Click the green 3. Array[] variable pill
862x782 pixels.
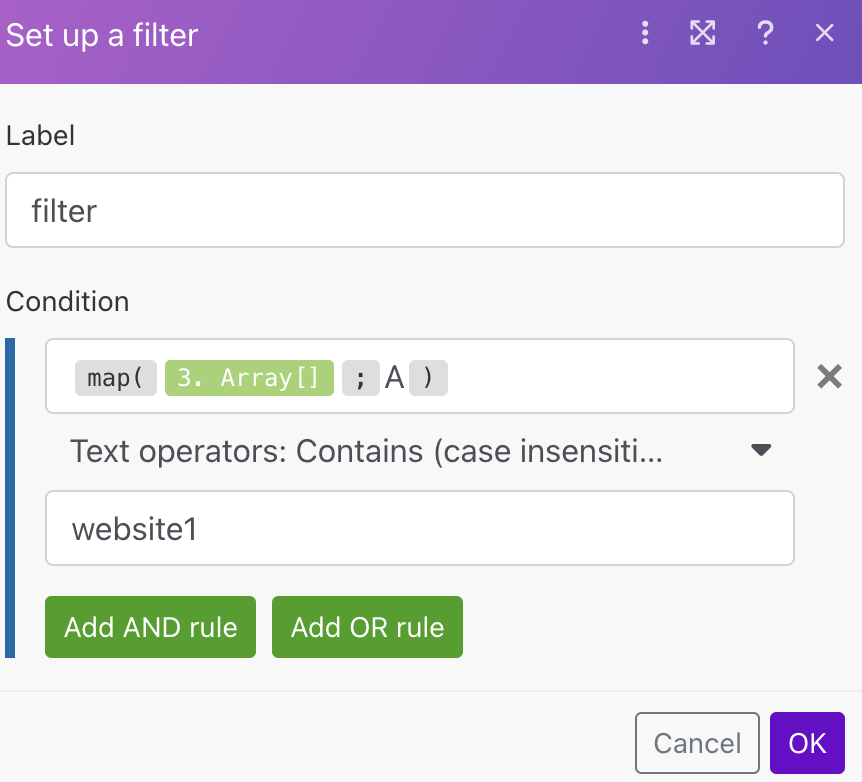tap(249, 378)
